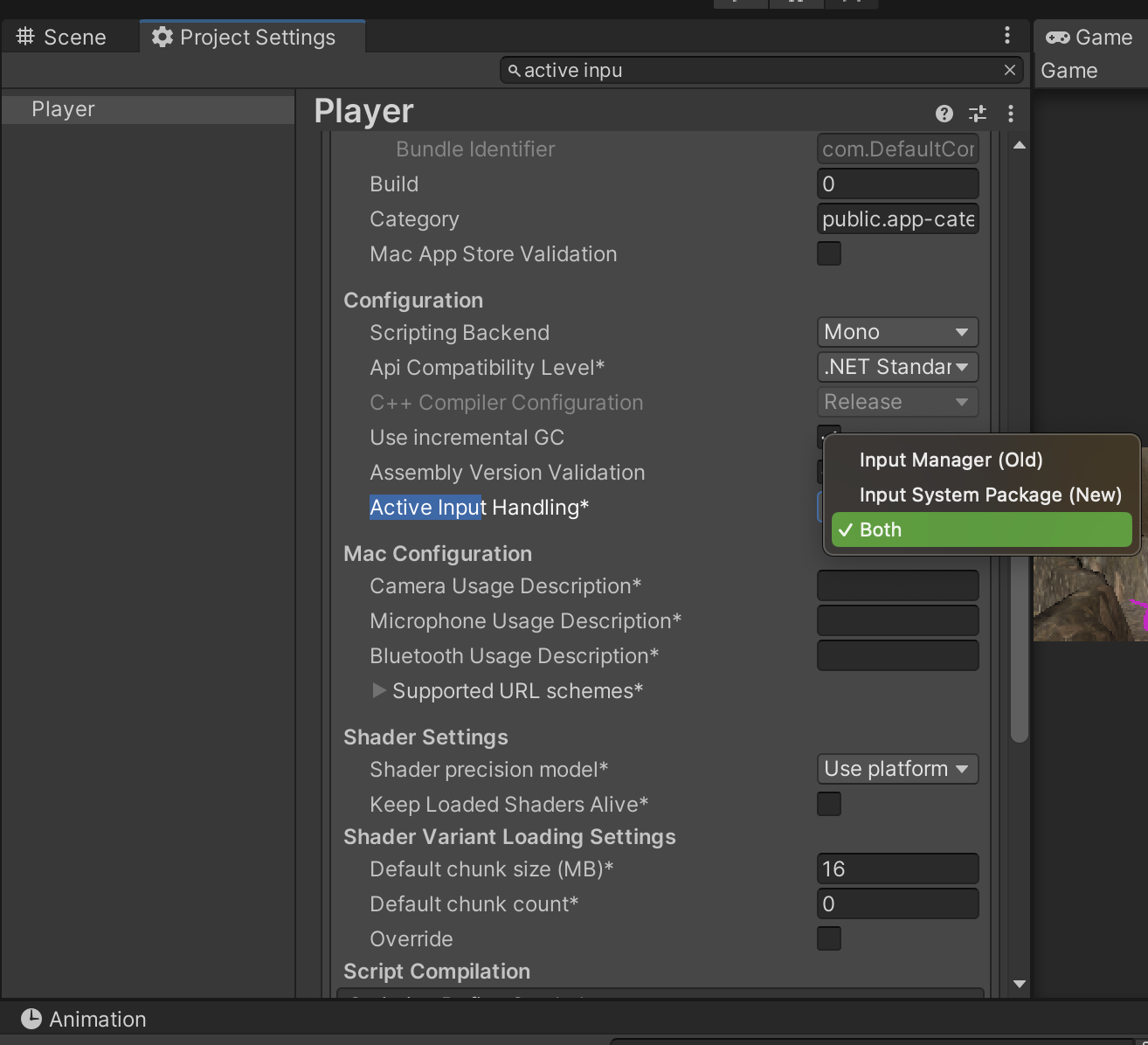
Task: Toggle Keep Loaded Shaders Alive checkbox
Action: (x=829, y=804)
